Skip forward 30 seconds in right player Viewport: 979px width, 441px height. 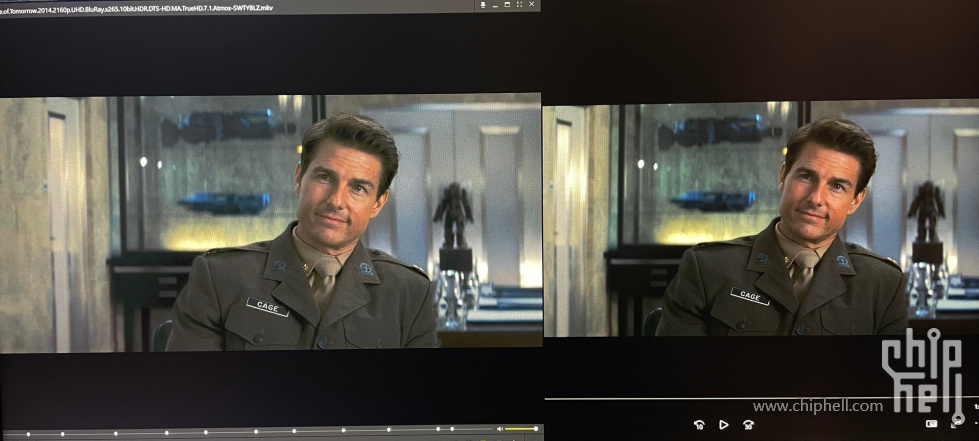[748, 425]
